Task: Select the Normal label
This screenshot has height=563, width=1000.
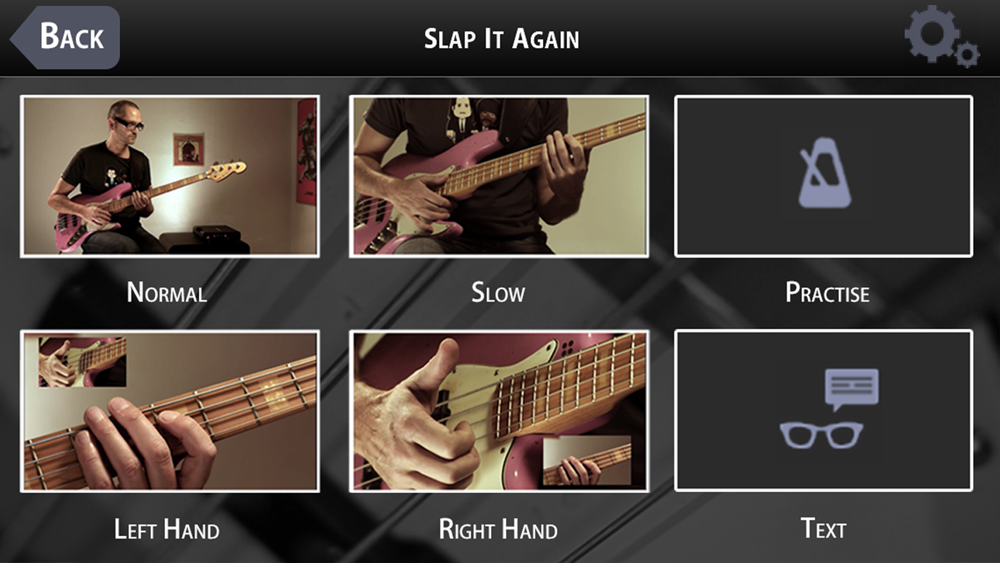Action: pyautogui.click(x=167, y=293)
